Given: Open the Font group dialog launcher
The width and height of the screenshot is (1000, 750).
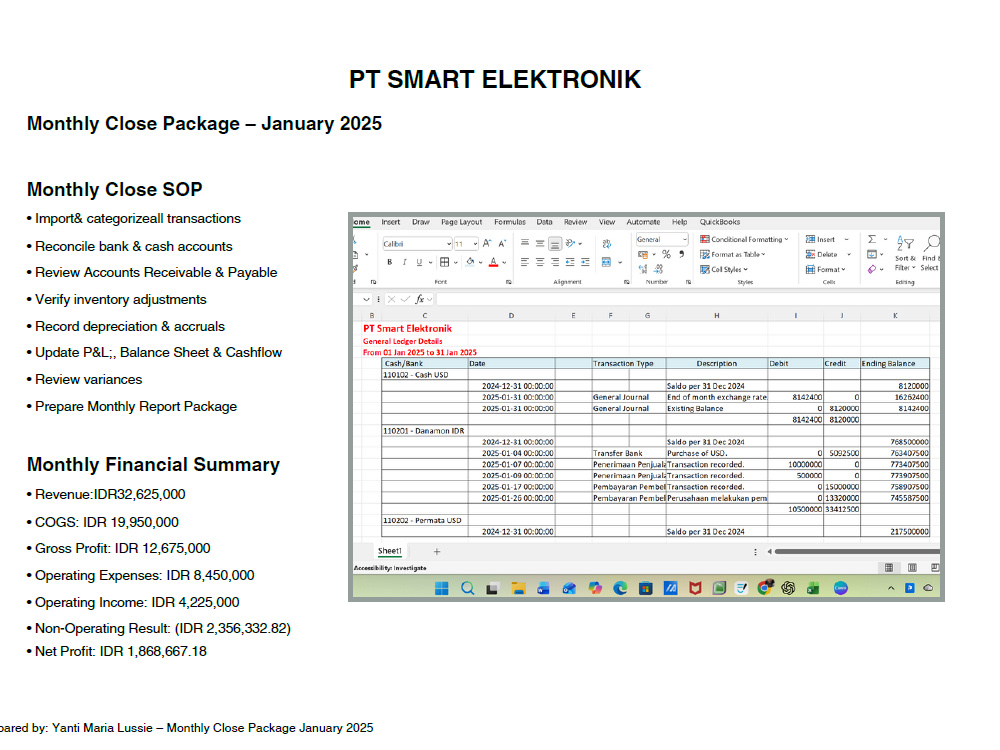Looking at the screenshot, I should 508,282.
